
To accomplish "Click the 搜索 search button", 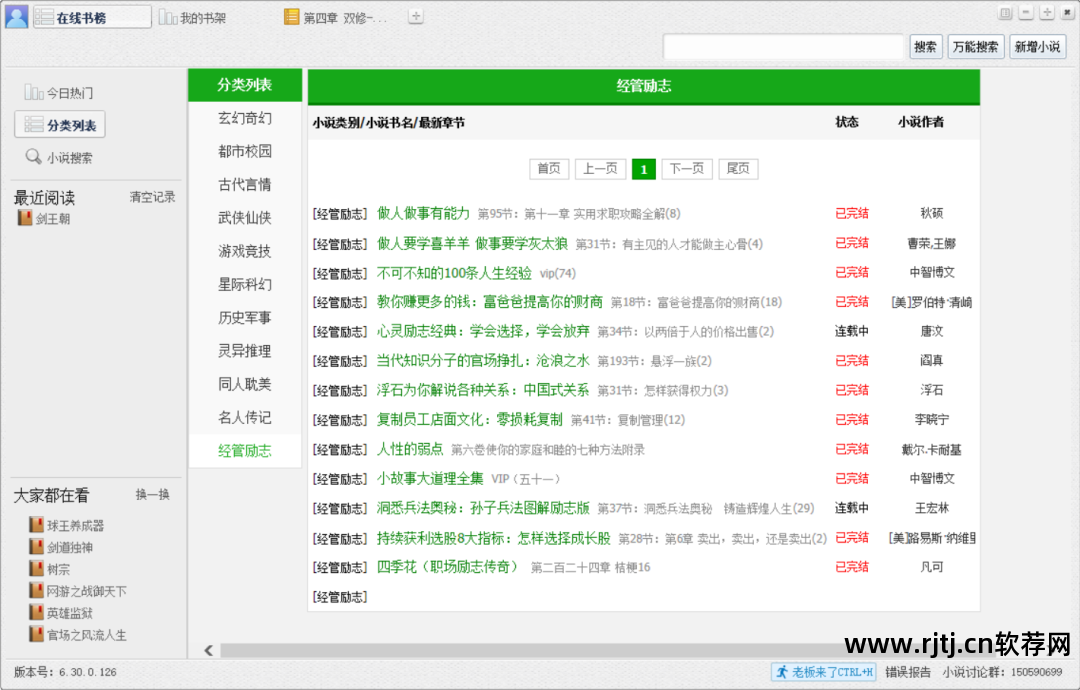I will [925, 46].
